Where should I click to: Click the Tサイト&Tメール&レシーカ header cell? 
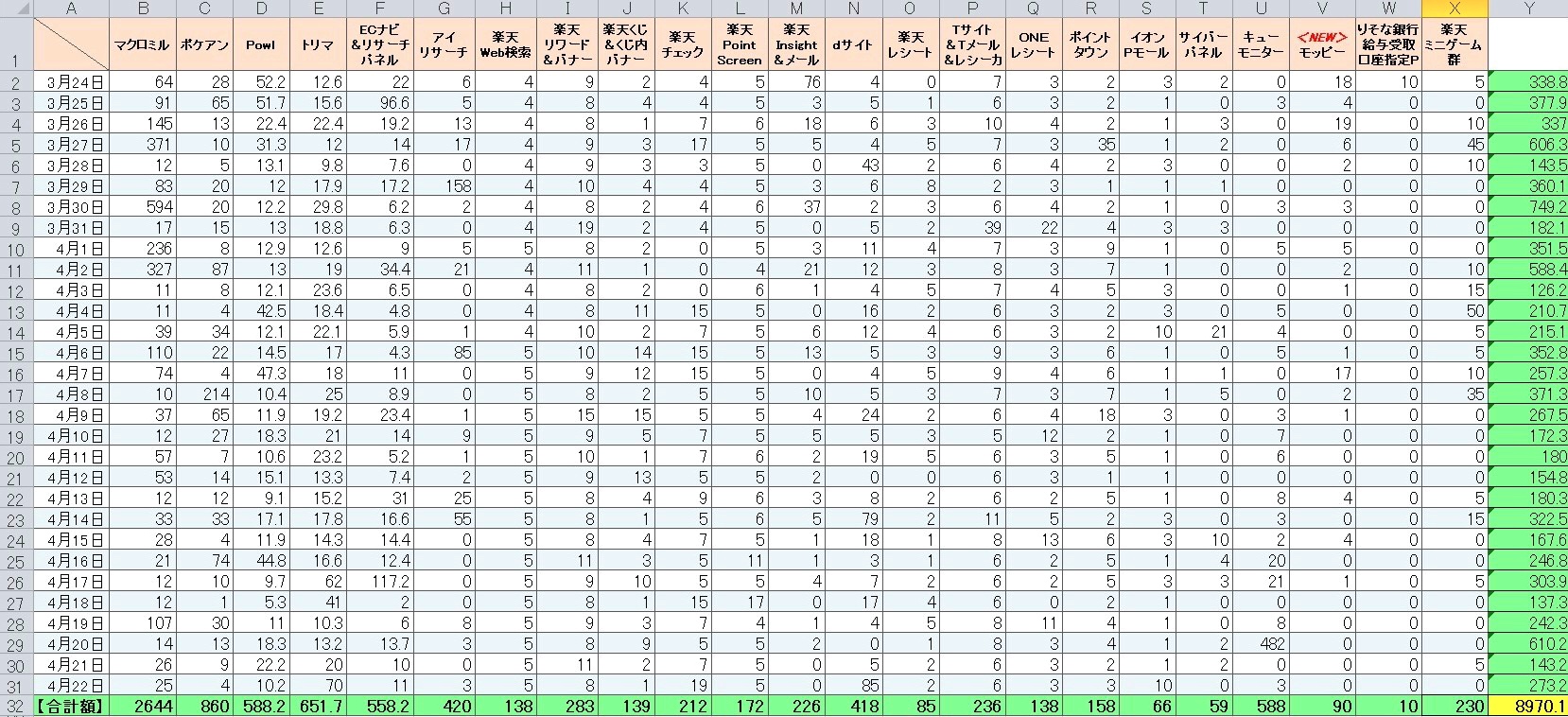(x=972, y=44)
